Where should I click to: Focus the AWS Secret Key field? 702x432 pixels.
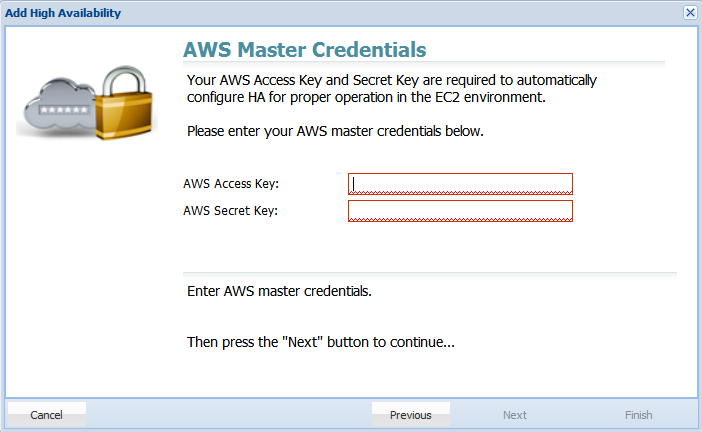pyautogui.click(x=460, y=211)
